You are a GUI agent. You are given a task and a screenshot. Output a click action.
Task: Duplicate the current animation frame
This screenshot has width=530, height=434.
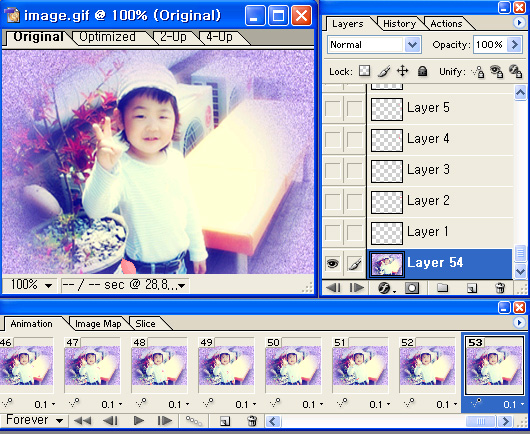click(225, 421)
